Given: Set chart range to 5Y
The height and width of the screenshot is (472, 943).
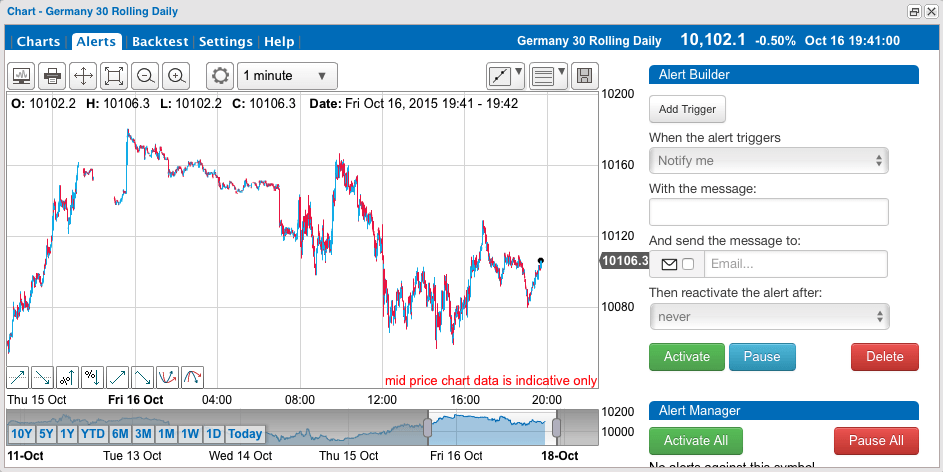Looking at the screenshot, I should click(x=46, y=434).
